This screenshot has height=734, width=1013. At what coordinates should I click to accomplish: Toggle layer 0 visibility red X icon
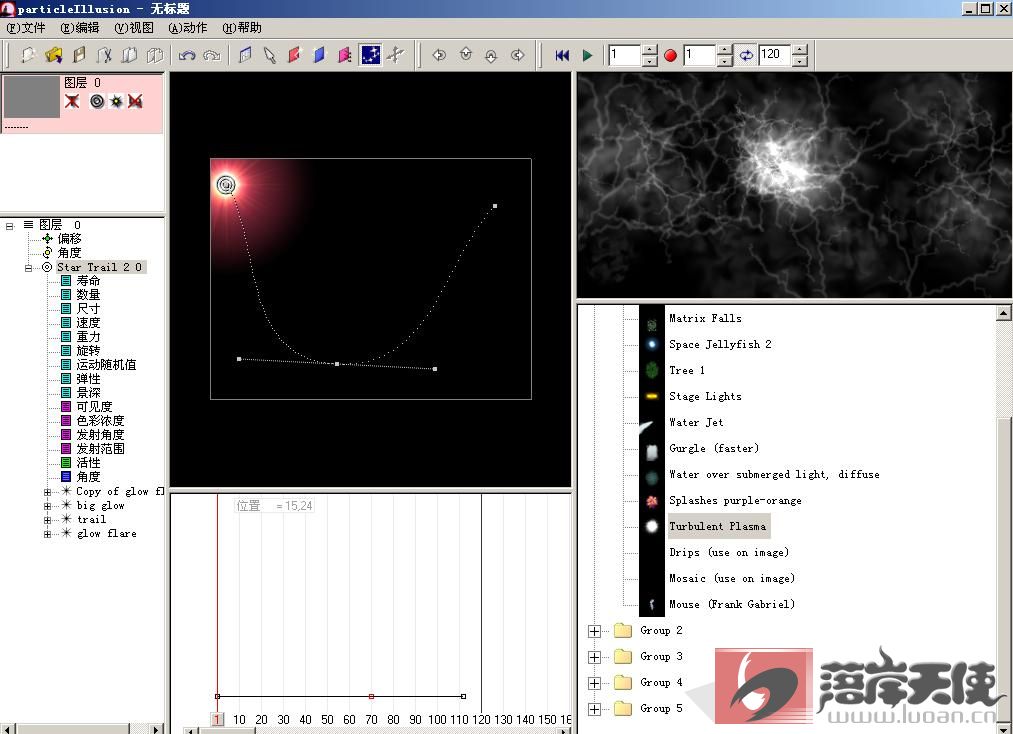click(x=72, y=101)
